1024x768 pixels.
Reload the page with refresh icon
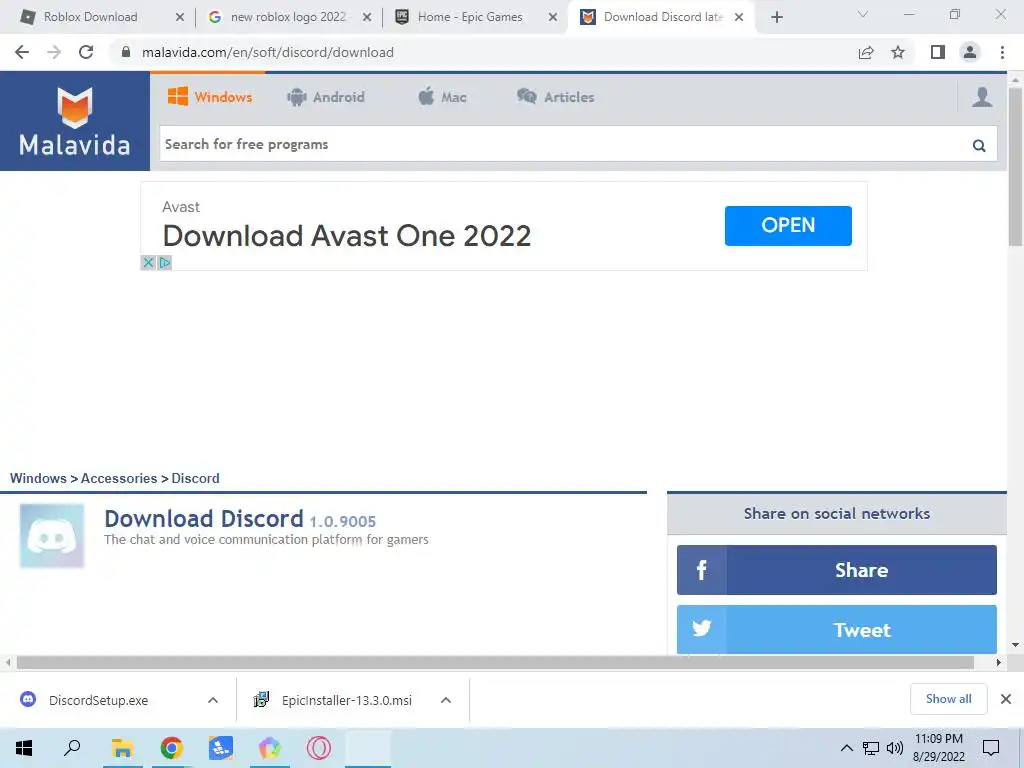click(86, 52)
